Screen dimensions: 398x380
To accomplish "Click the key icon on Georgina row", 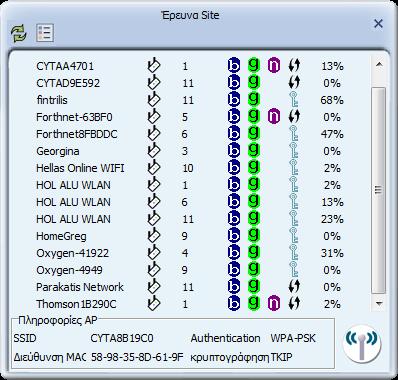I will 294,151.
